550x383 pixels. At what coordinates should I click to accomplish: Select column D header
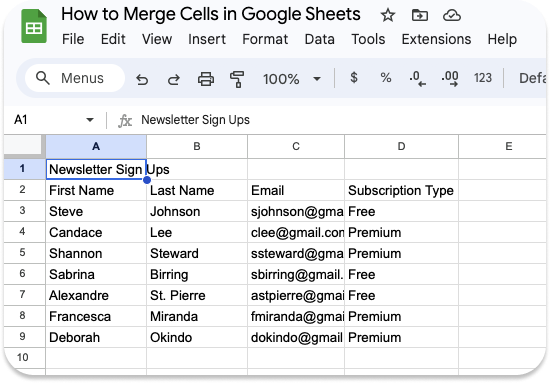click(x=401, y=146)
